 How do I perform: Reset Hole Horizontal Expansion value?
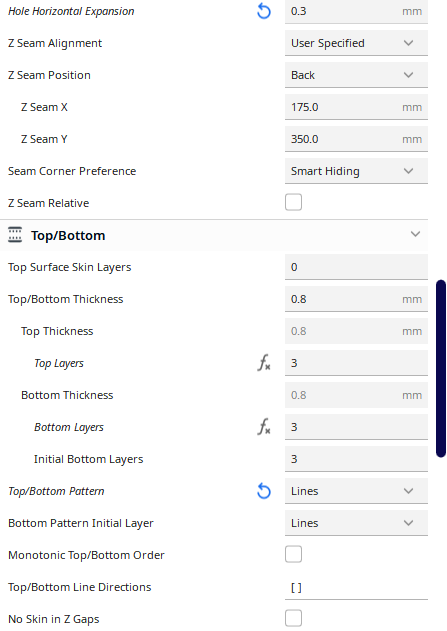(x=264, y=11)
